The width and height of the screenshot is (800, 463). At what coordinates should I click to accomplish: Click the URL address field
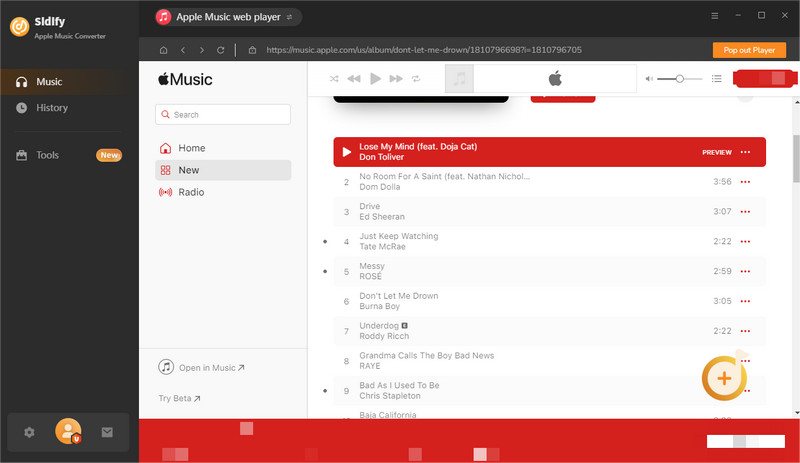click(x=424, y=50)
